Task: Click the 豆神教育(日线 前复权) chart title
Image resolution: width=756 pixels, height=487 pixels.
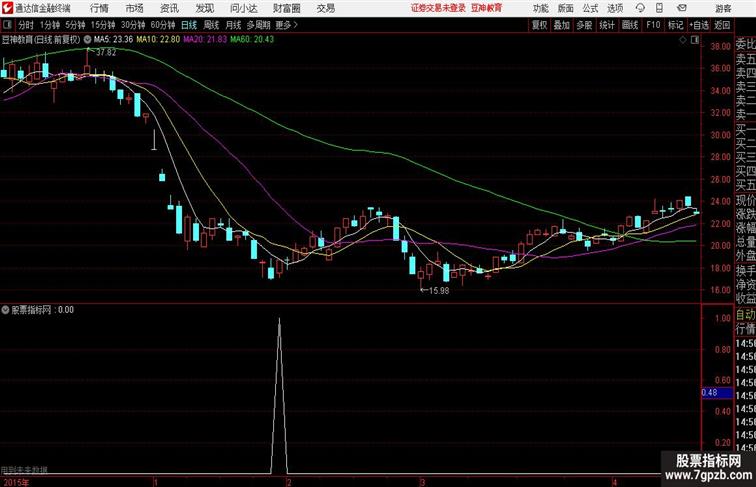Action: [40, 40]
